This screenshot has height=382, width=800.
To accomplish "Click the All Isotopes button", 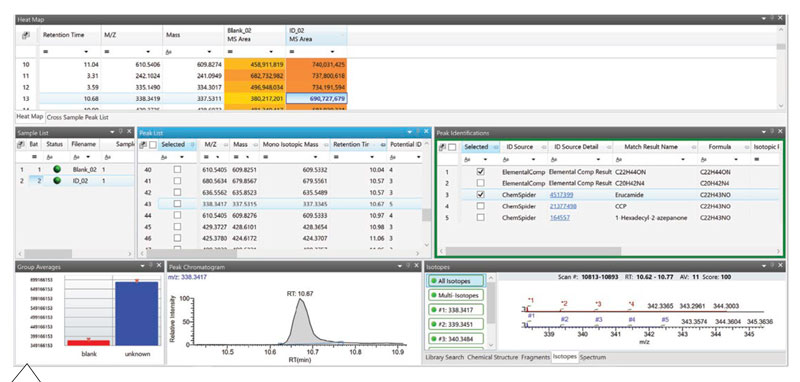I will [x=455, y=281].
